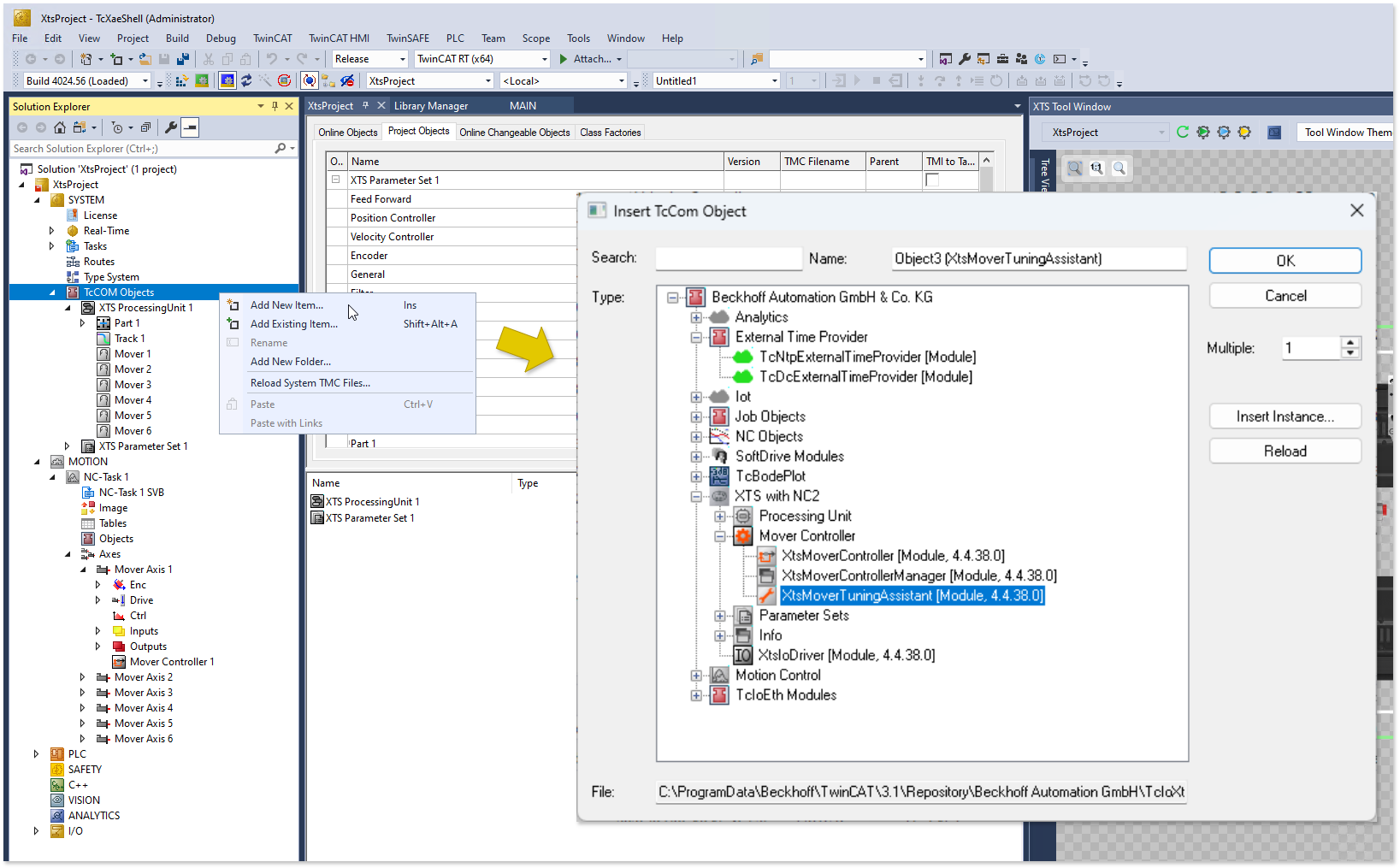Click Cancel in Insert TcCom Object dialog
Viewport: 1400px width, 868px height.
pyautogui.click(x=1285, y=296)
